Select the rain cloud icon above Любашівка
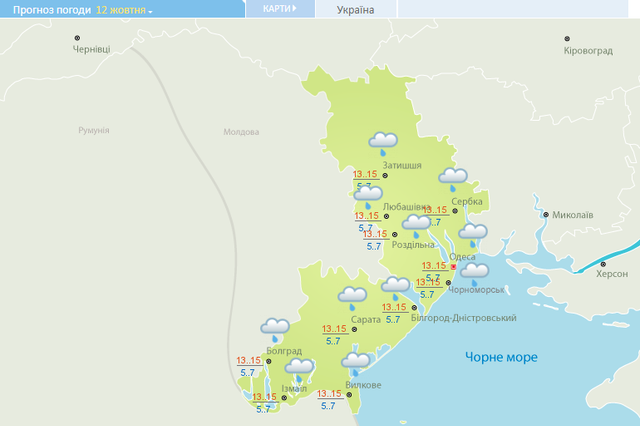Screen dimensions: 640x426 click(x=368, y=194)
